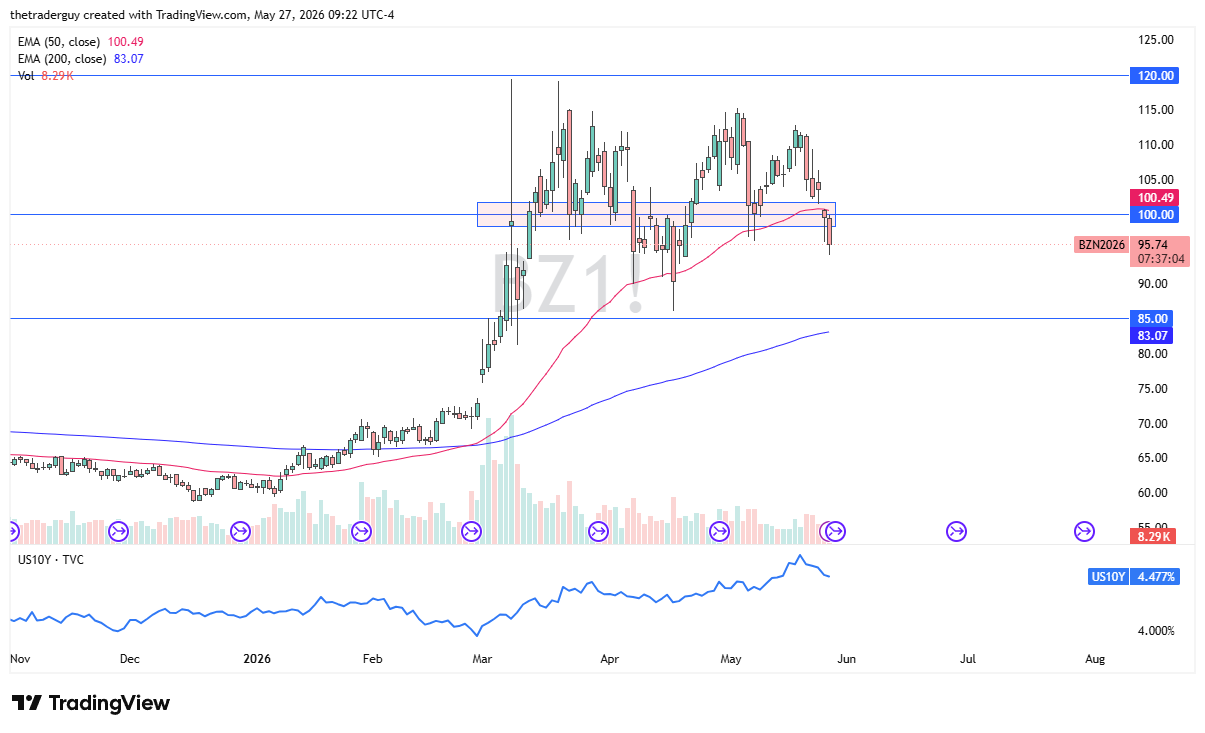
Task: Select the EMA (50, close) indicator legend
Action: 79,41
